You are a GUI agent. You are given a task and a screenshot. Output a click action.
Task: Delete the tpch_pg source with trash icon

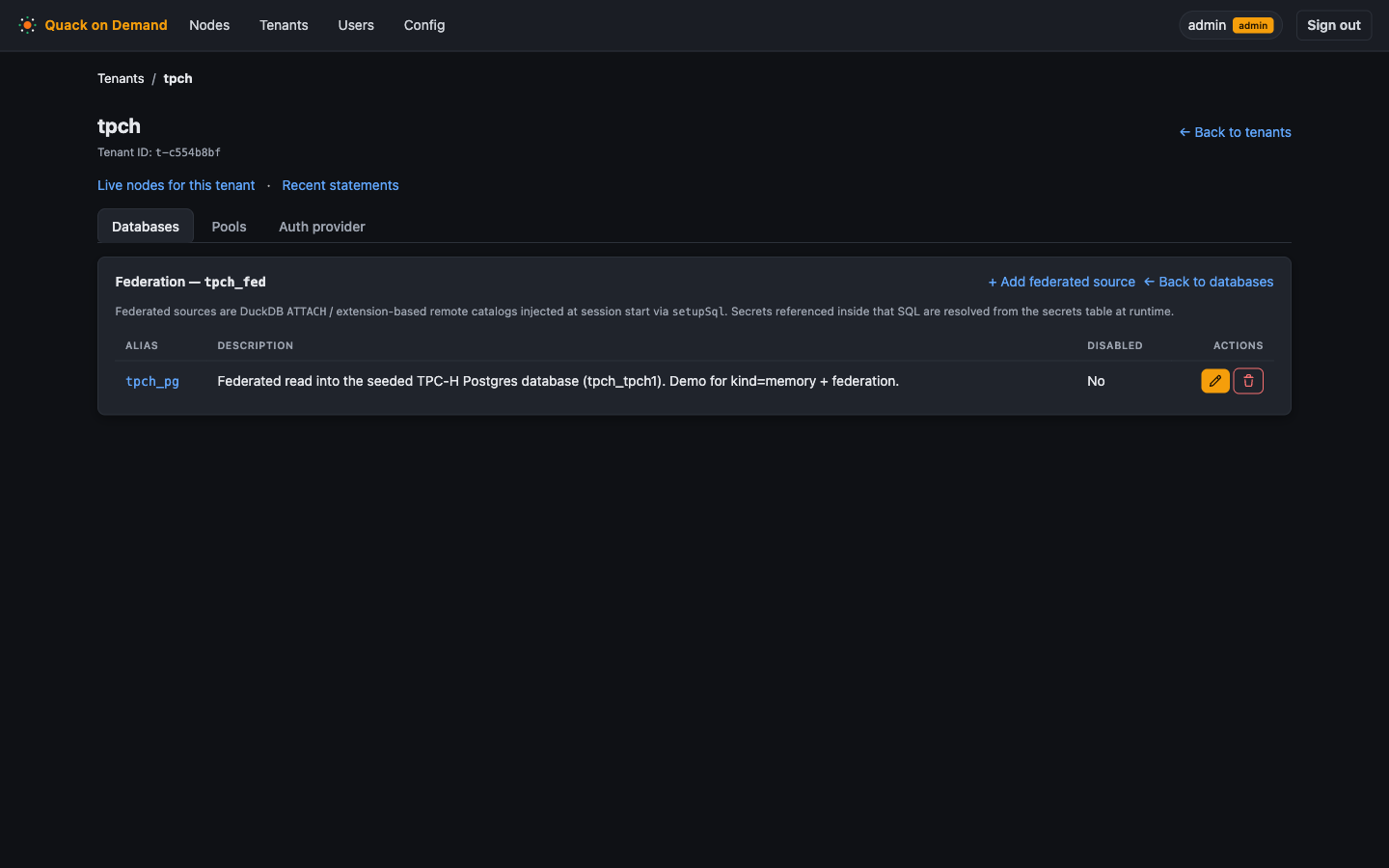coord(1248,381)
